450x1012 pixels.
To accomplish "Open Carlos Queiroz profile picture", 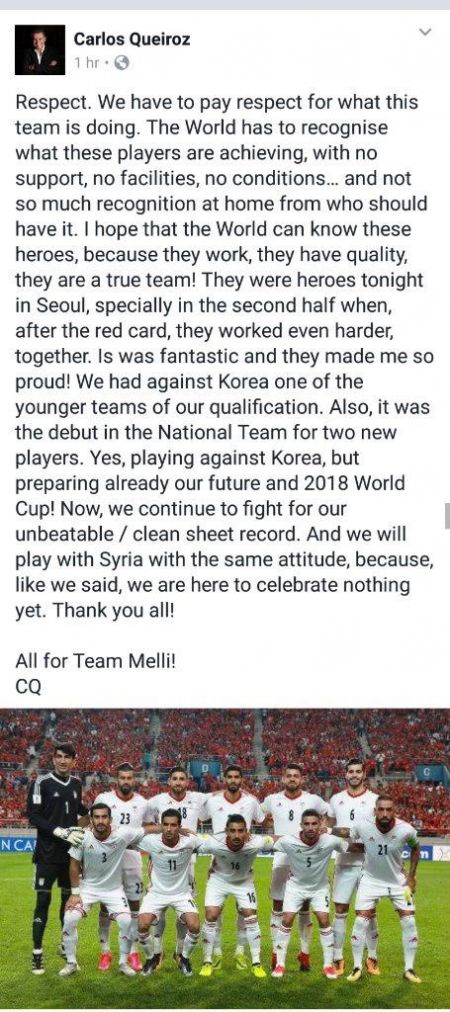I will pos(40,50).
